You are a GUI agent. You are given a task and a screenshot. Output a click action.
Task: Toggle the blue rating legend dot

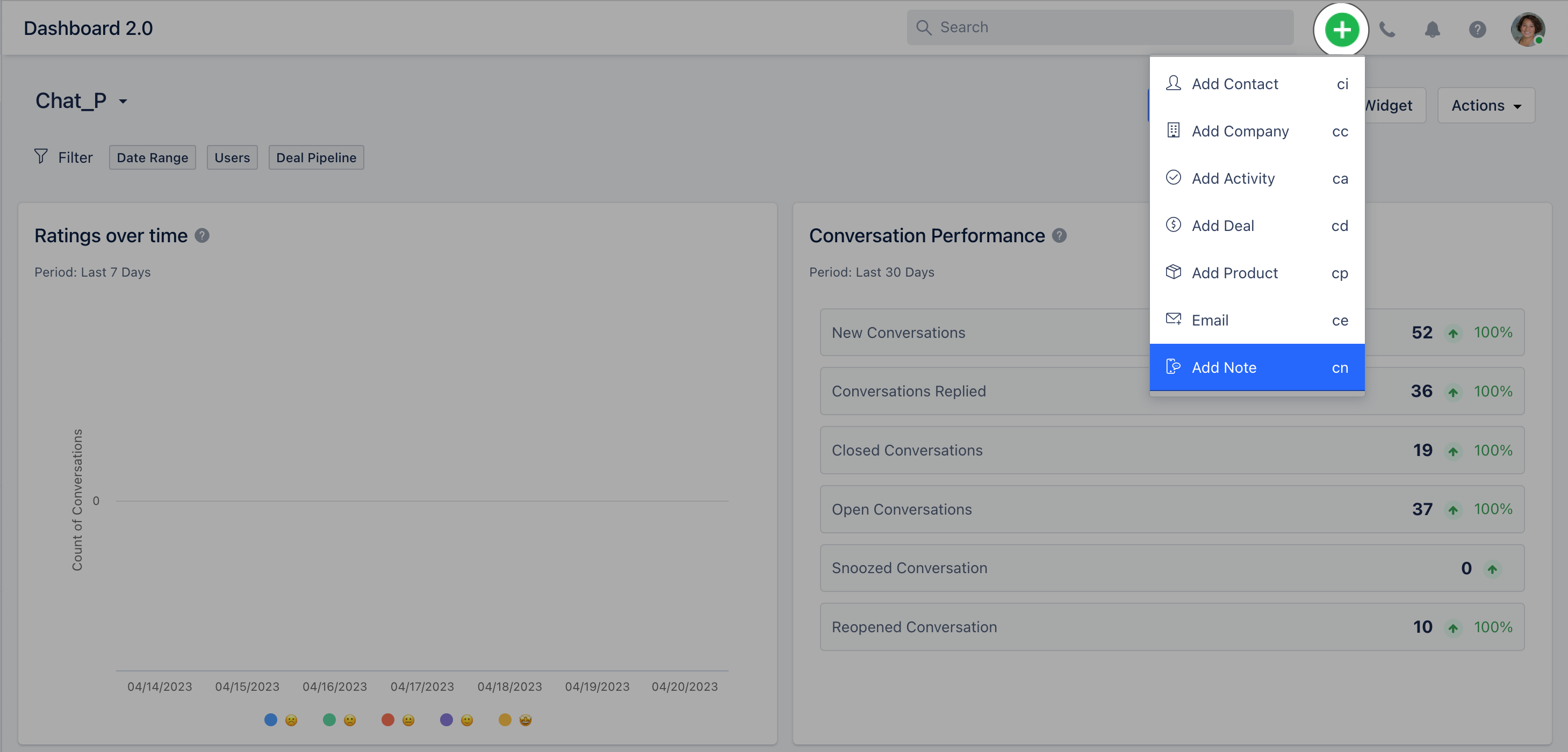click(271, 720)
